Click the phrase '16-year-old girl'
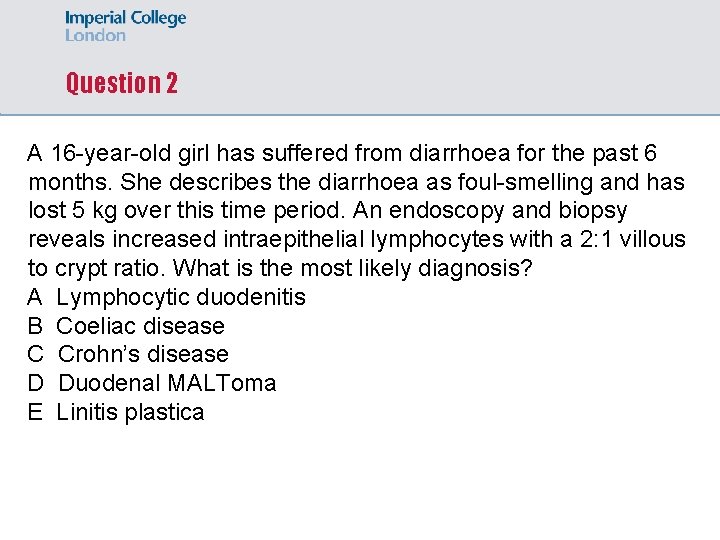 pos(130,154)
